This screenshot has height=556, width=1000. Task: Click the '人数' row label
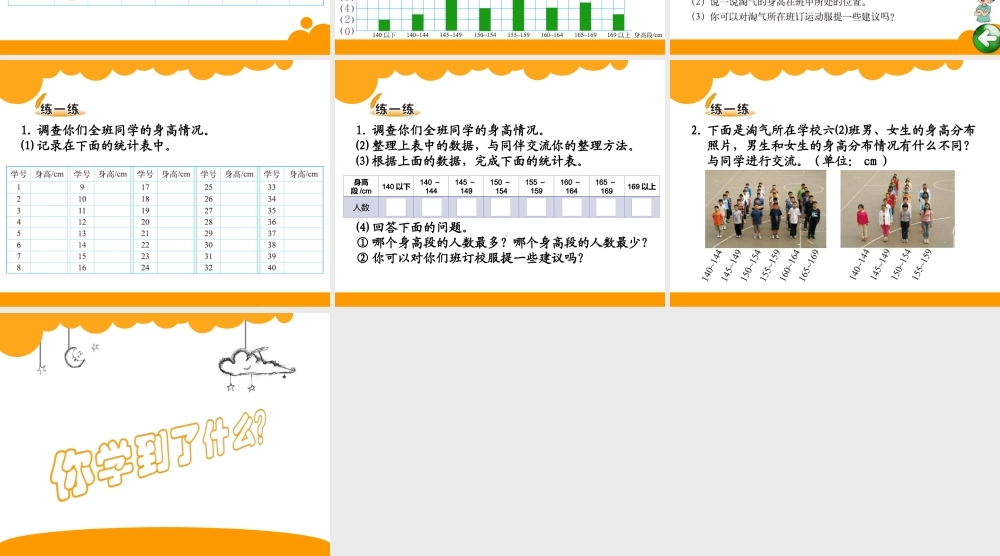[x=361, y=207]
